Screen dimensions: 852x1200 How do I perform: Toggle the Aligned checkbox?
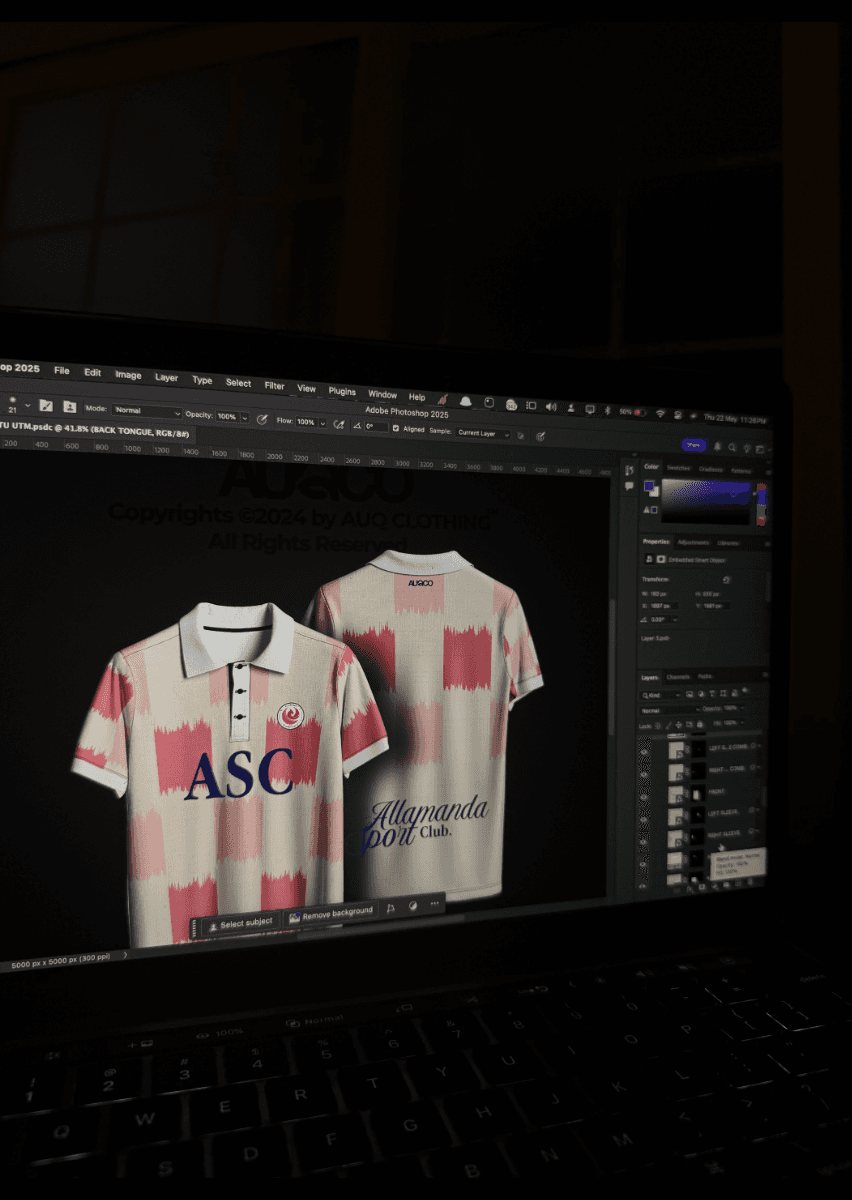pos(396,428)
